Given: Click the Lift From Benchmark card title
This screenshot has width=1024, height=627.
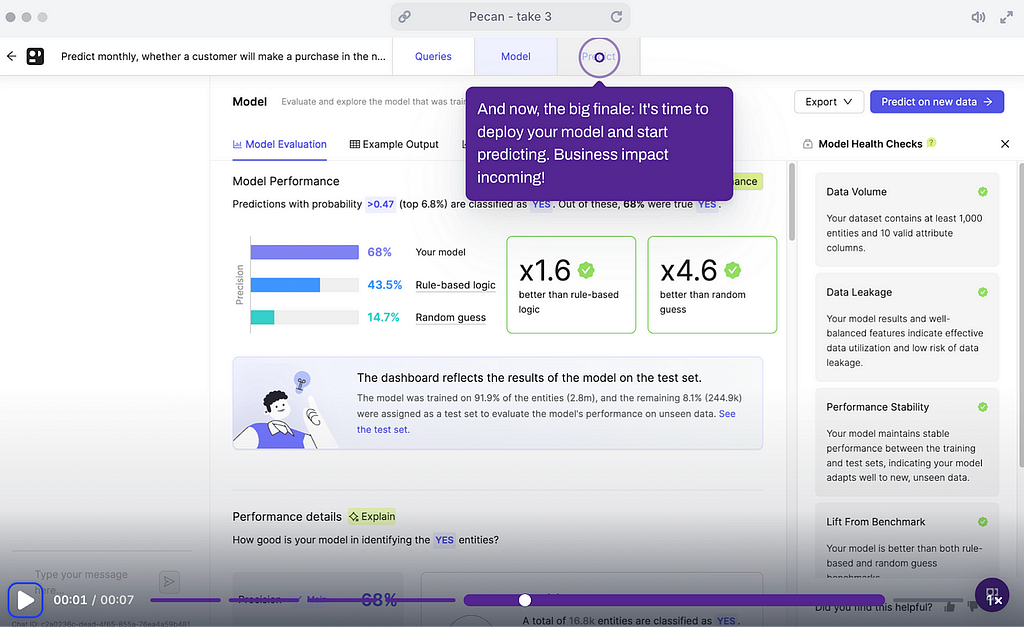Looking at the screenshot, I should pyautogui.click(x=875, y=522).
